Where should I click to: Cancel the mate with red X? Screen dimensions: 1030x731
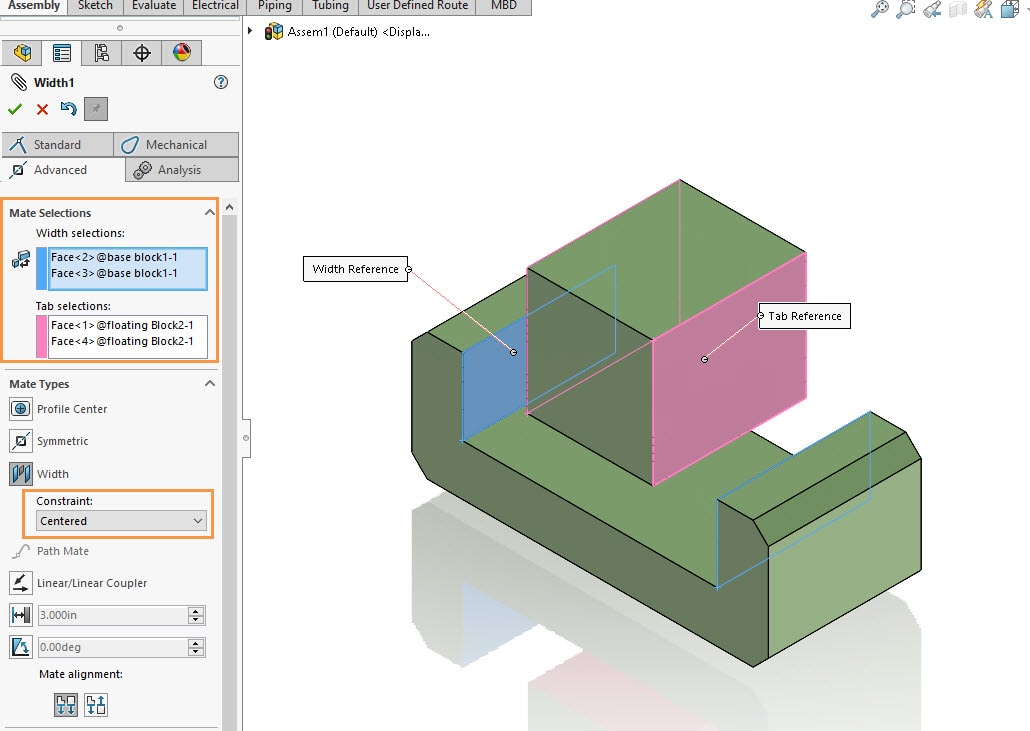point(42,109)
